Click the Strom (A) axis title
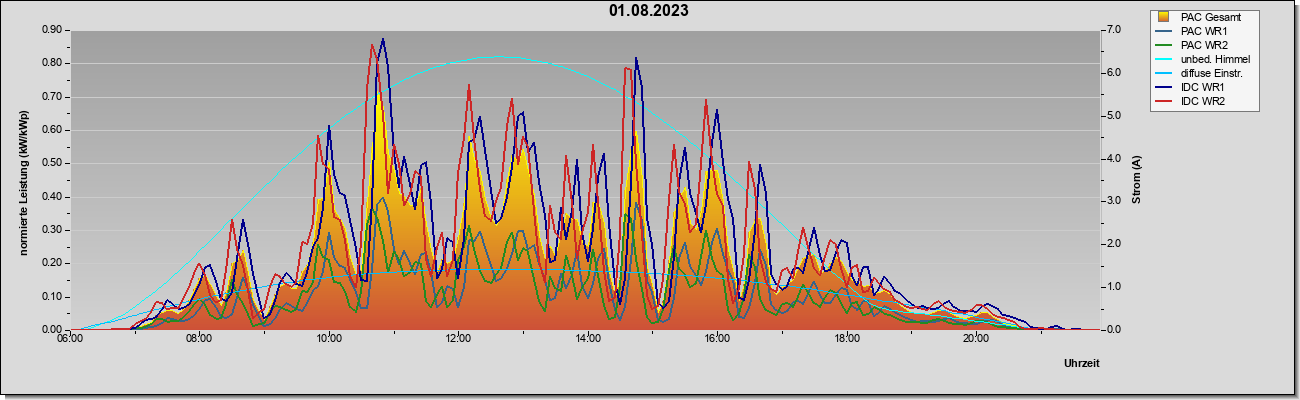The height and width of the screenshot is (400, 1300). pos(1136,180)
